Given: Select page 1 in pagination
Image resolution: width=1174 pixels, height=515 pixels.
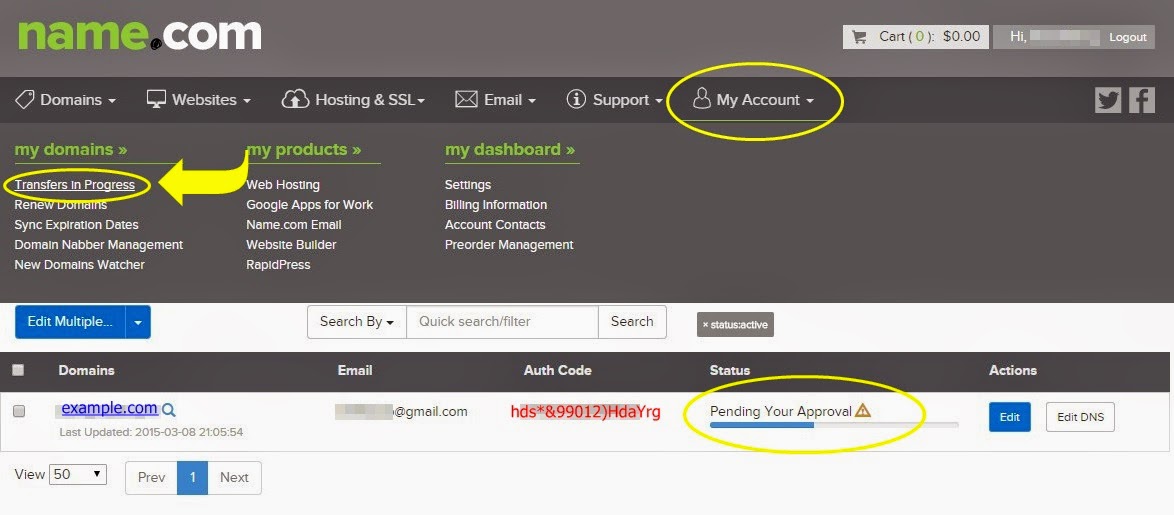Looking at the screenshot, I should pos(192,478).
